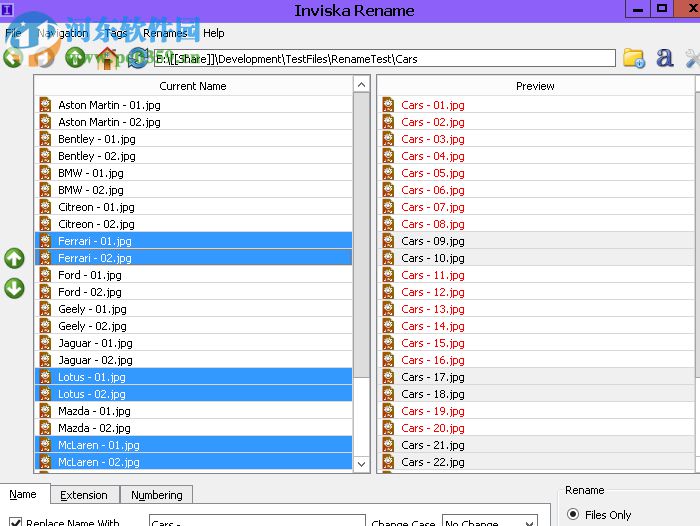This screenshot has height=526, width=700.
Task: Open the Navigation menu
Action: tap(62, 33)
